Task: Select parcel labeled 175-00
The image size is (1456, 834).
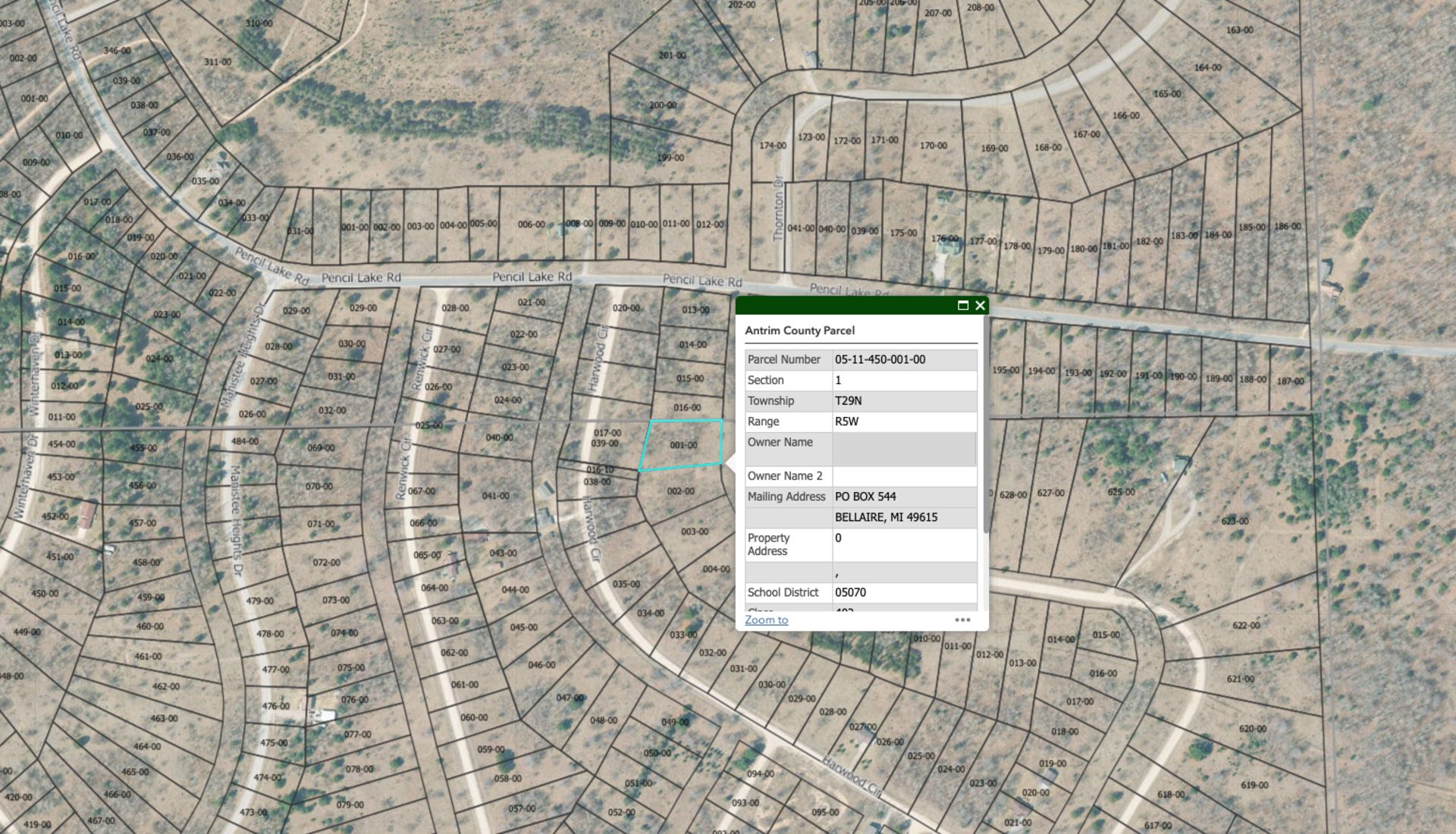Action: click(x=902, y=233)
